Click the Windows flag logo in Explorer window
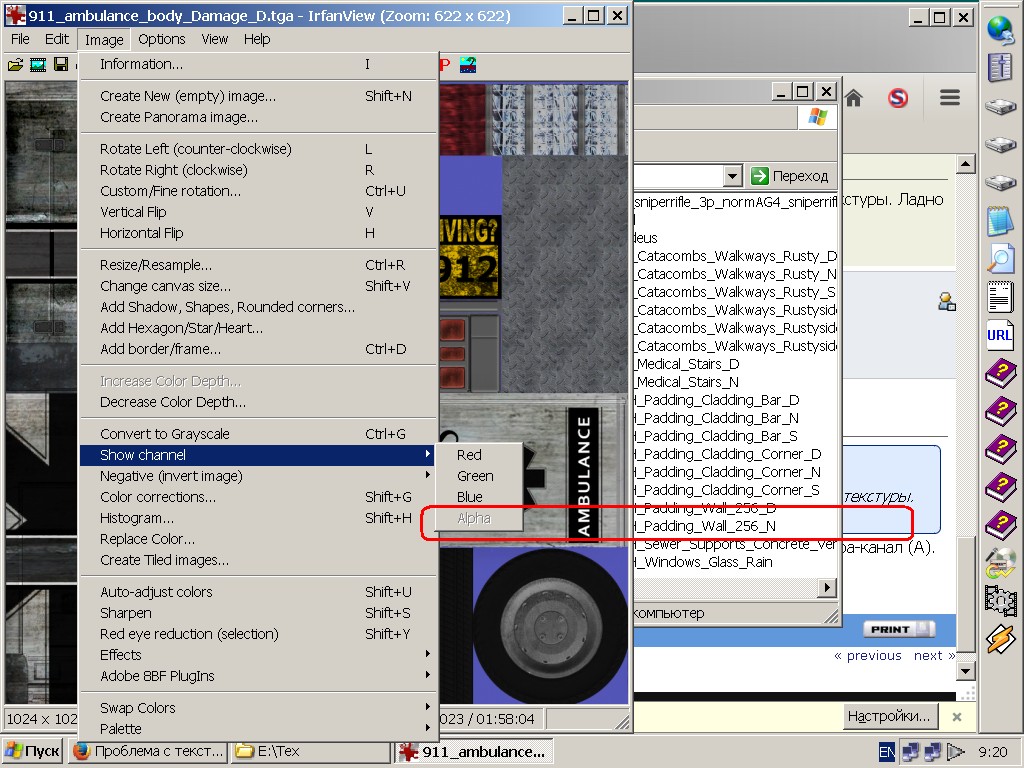This screenshot has height=768, width=1024. [817, 118]
